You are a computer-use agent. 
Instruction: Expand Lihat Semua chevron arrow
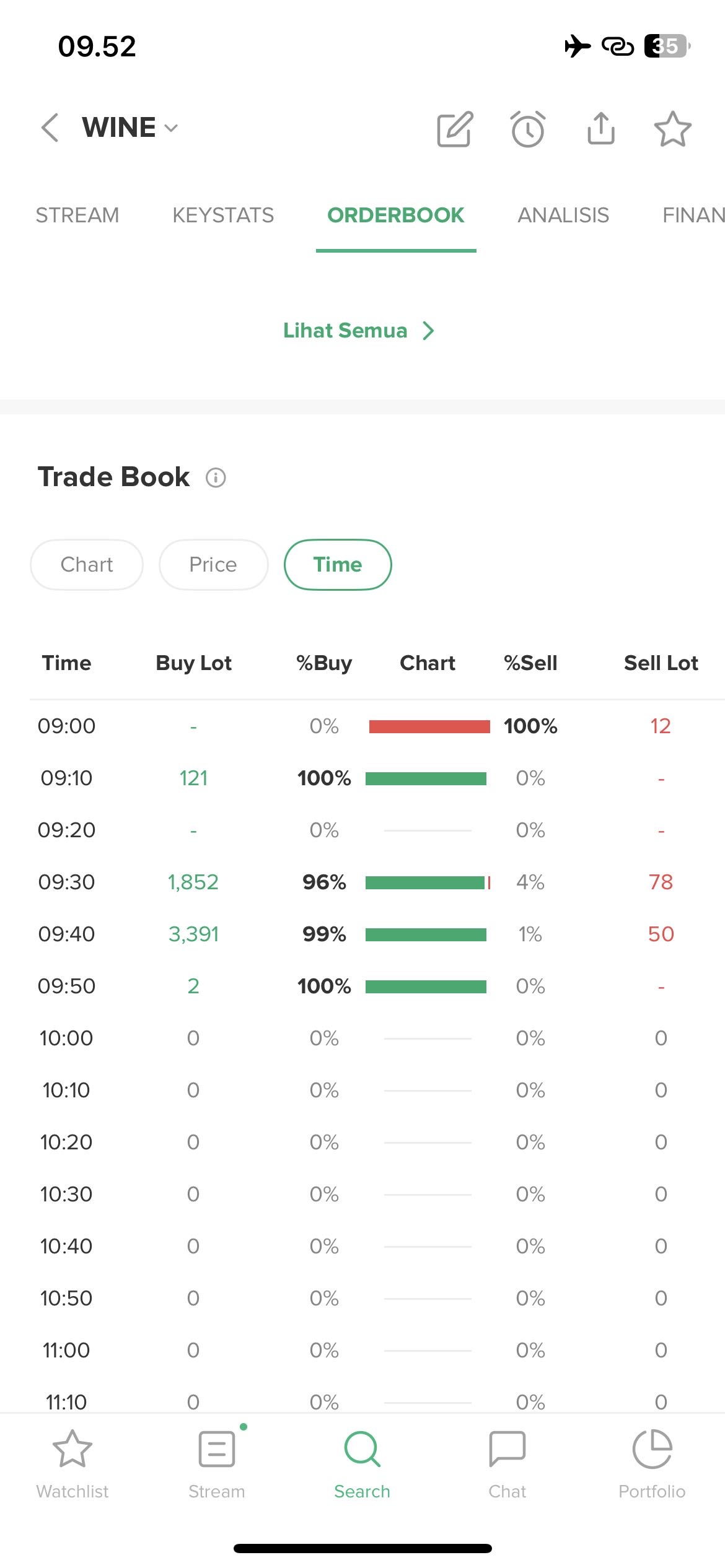coord(428,331)
